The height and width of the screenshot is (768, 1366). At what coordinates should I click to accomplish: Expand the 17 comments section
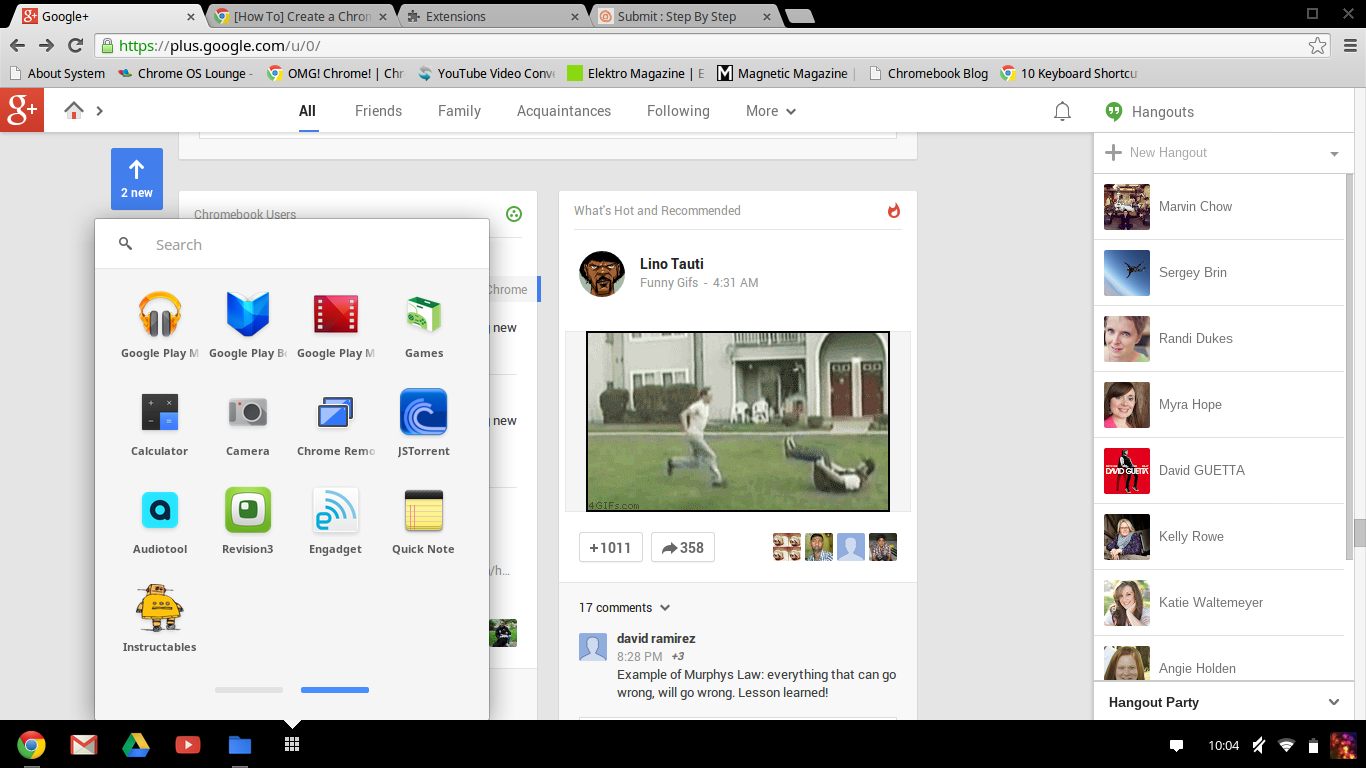tap(624, 607)
